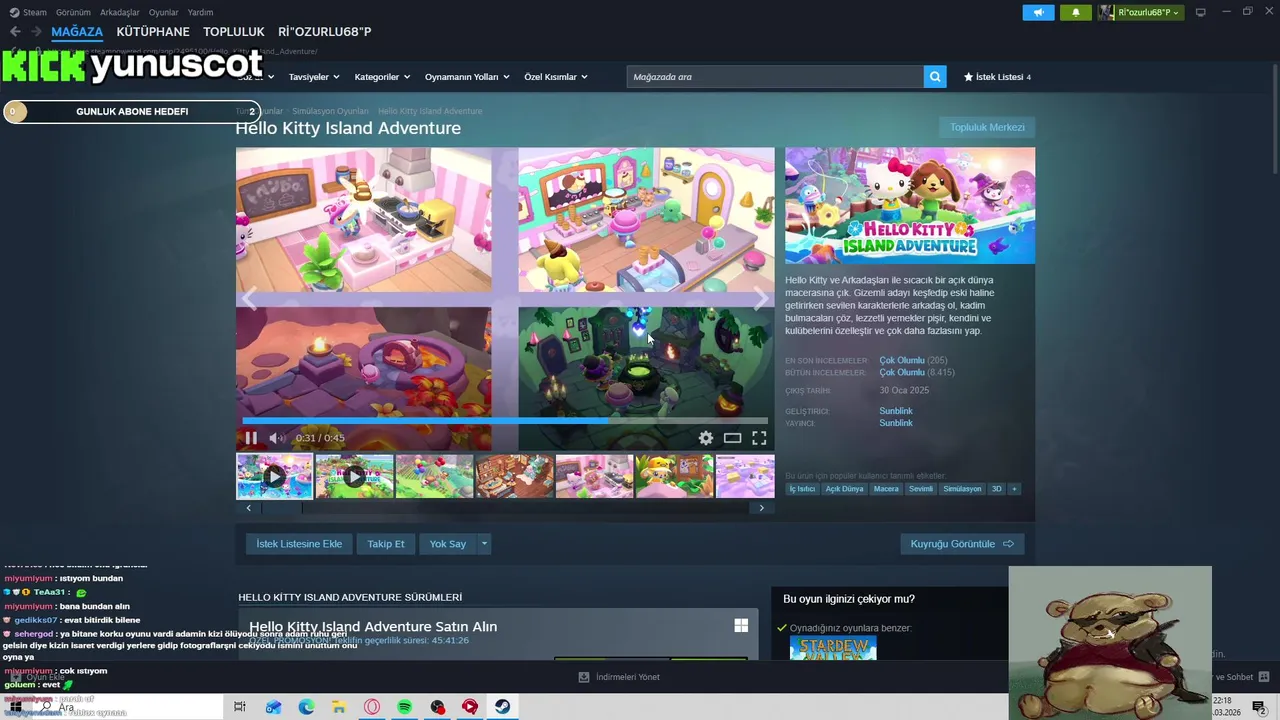The height and width of the screenshot is (720, 1280).
Task: Open the Arkadaşlar menu
Action: 120,12
